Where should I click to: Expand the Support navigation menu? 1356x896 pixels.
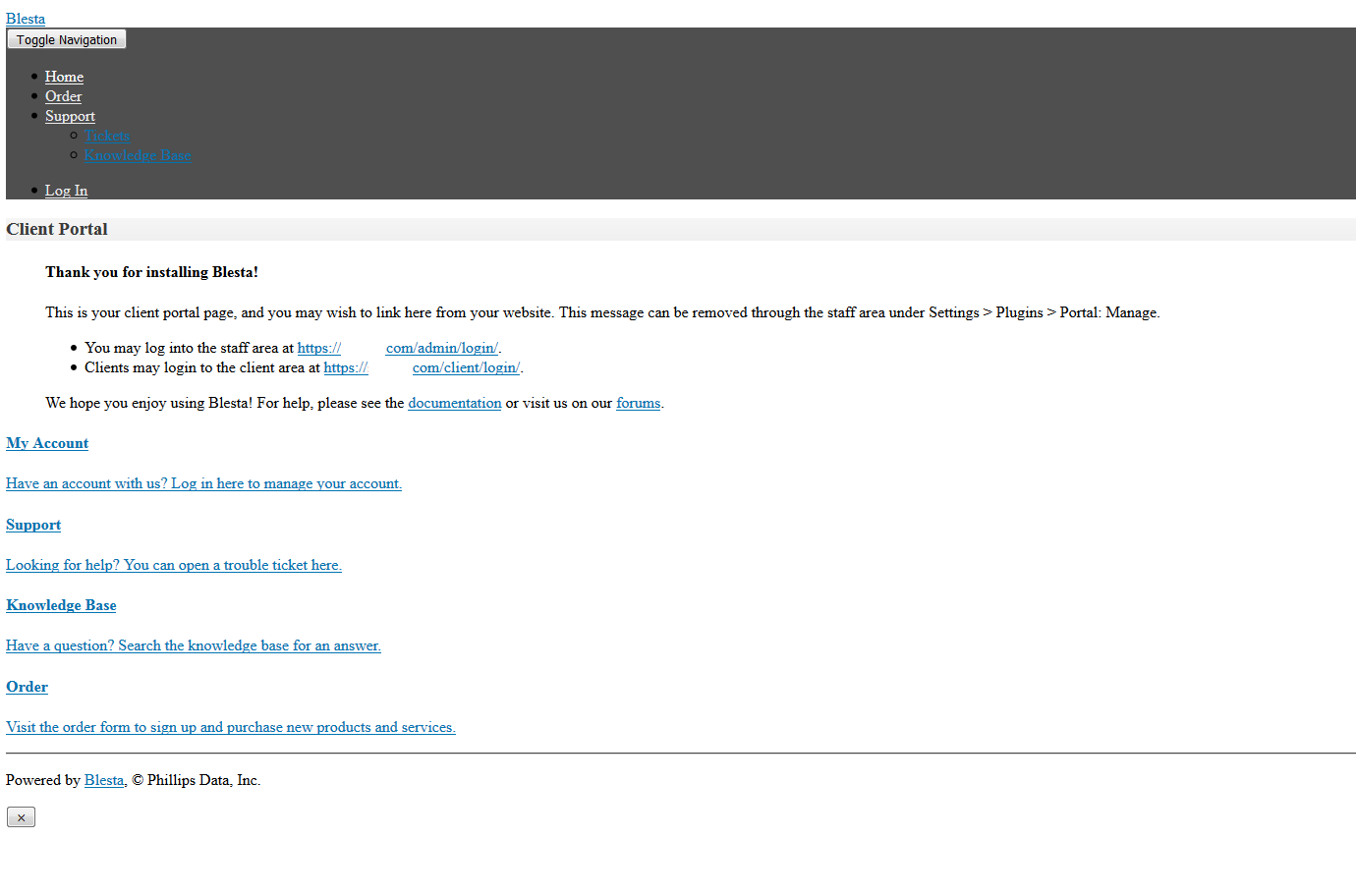(x=70, y=116)
